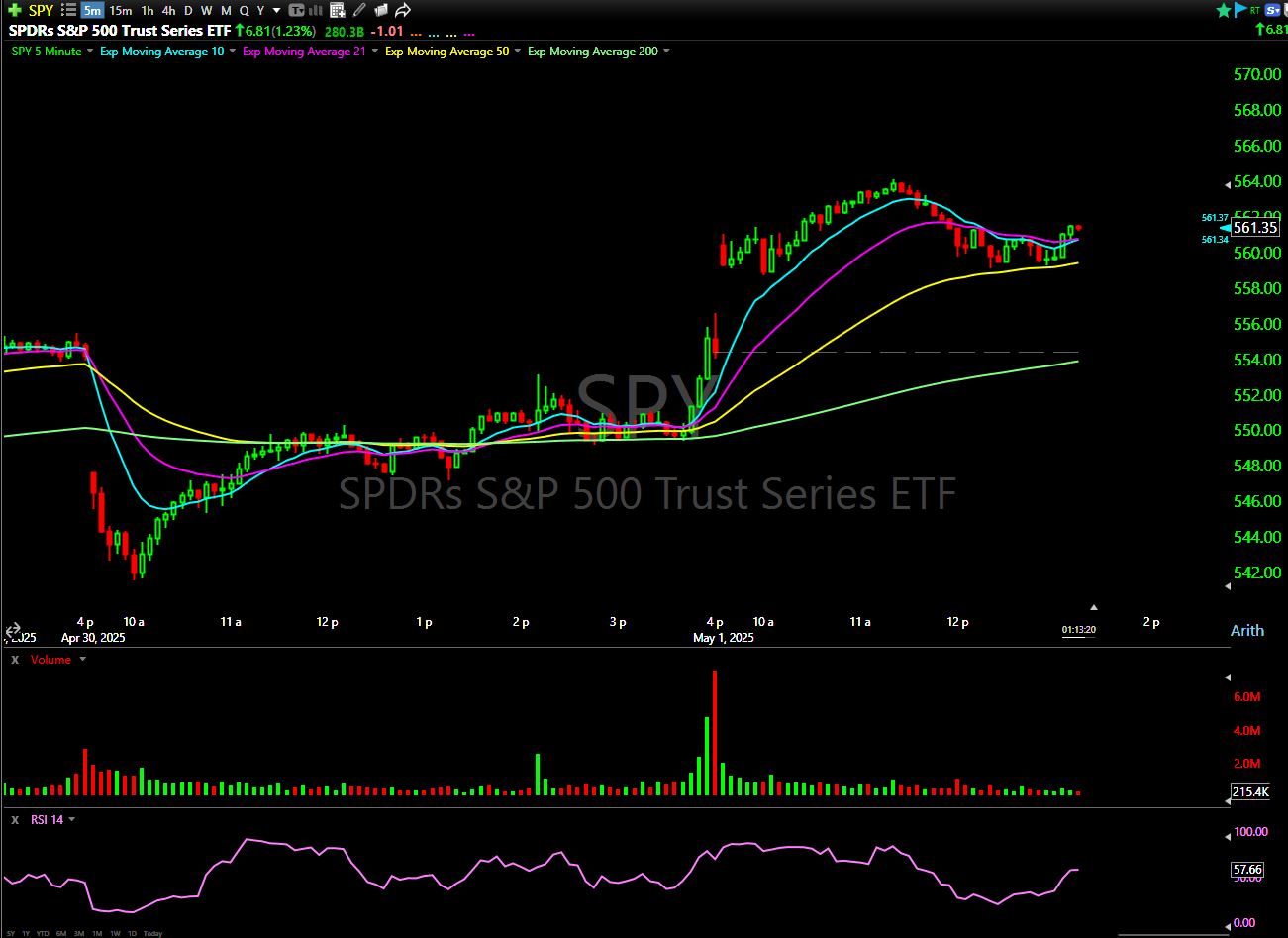Switch to the 1h timeframe
The image size is (1288, 938).
pos(147,10)
